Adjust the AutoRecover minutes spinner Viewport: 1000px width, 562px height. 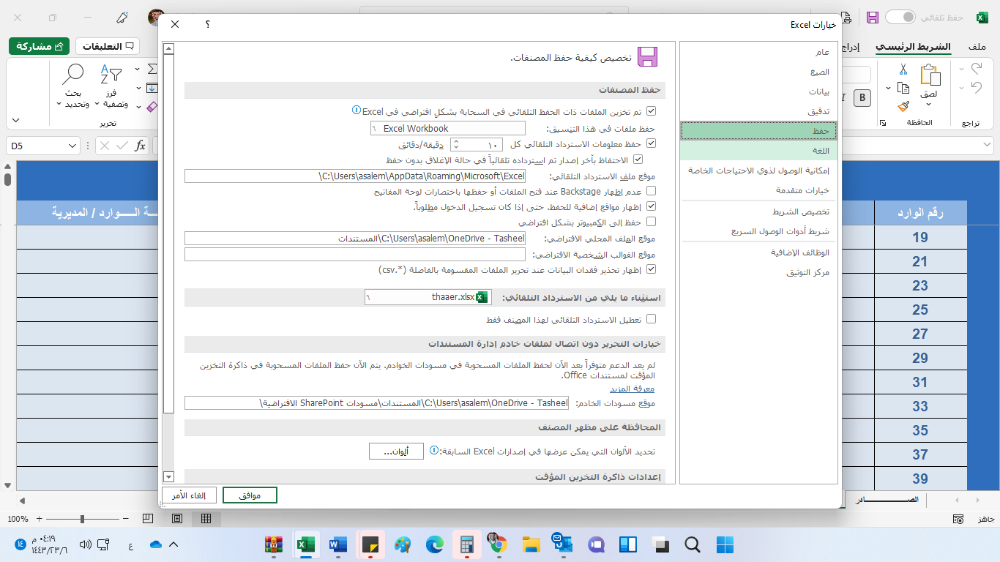click(x=457, y=145)
